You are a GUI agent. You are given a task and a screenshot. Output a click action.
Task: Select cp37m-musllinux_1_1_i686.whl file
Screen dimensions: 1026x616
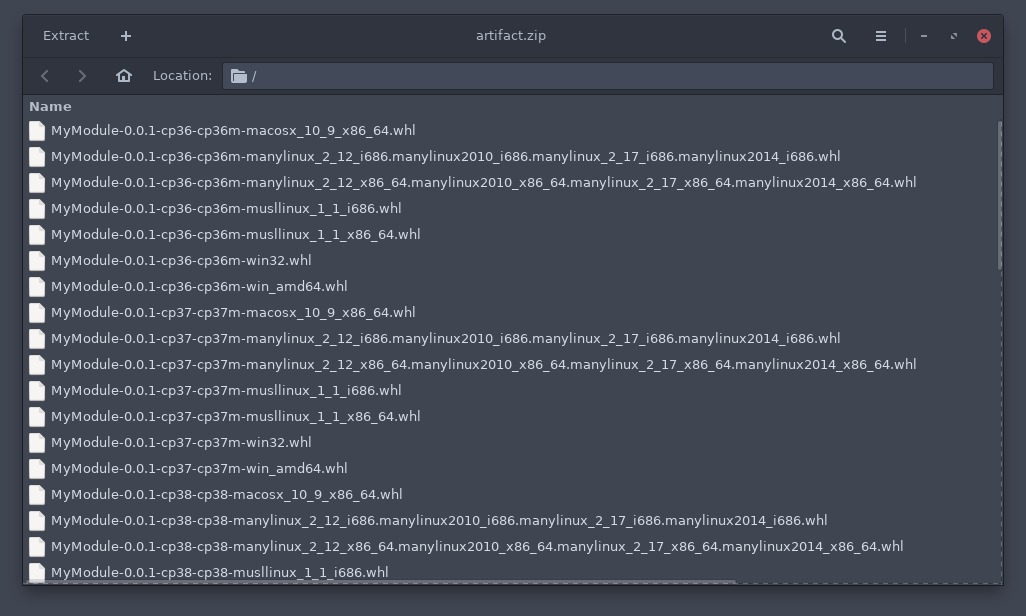point(226,391)
